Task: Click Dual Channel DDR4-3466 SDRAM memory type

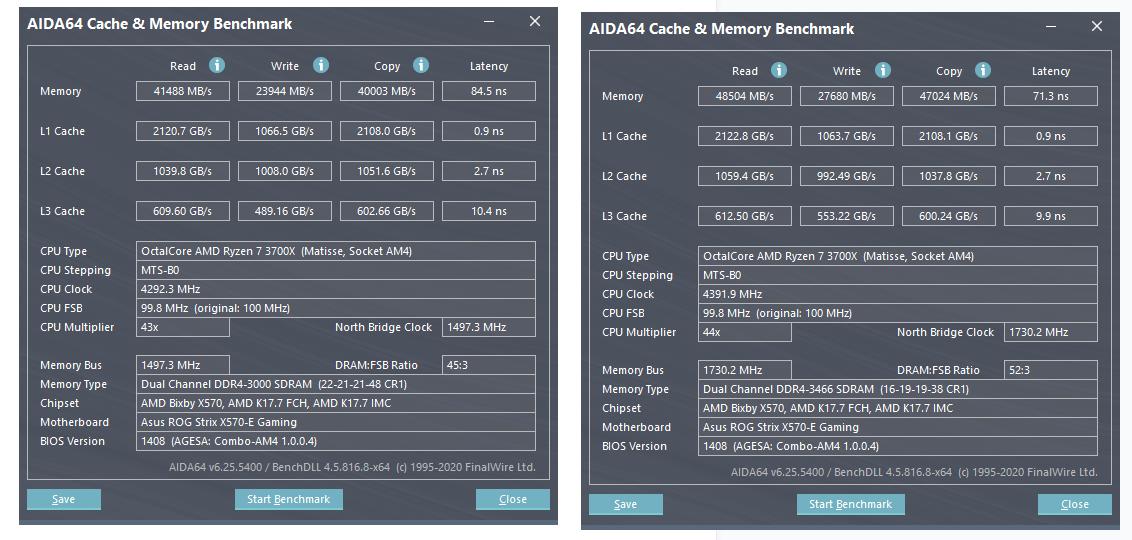Action: coord(898,389)
